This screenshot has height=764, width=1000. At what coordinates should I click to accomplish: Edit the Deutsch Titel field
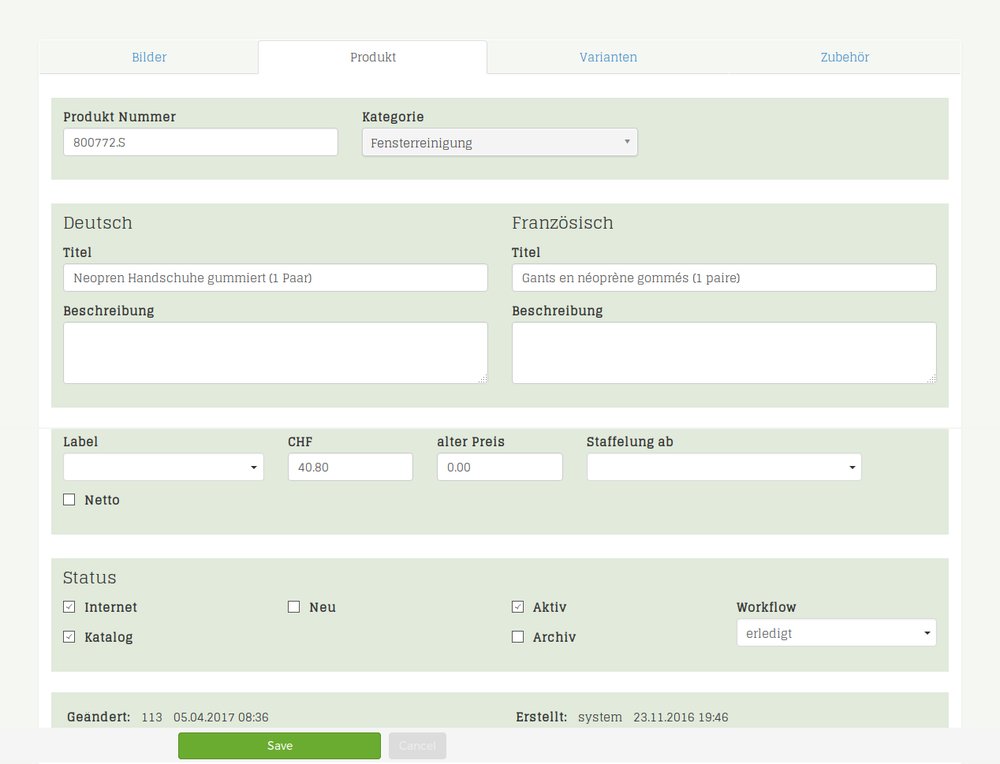point(275,278)
